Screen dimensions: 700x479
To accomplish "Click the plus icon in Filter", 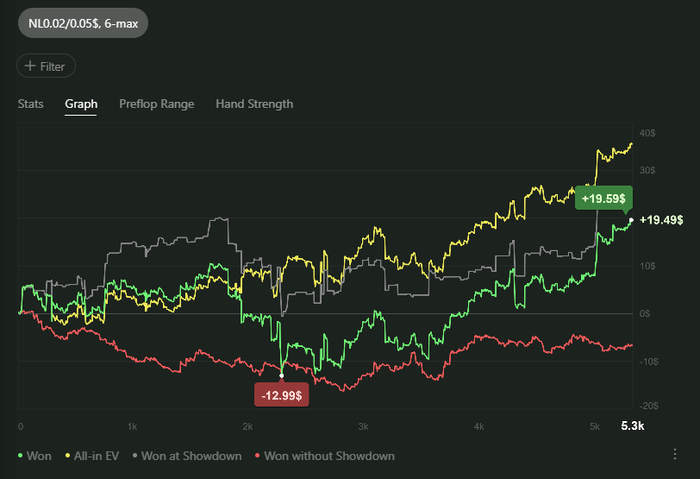I will (x=30, y=66).
